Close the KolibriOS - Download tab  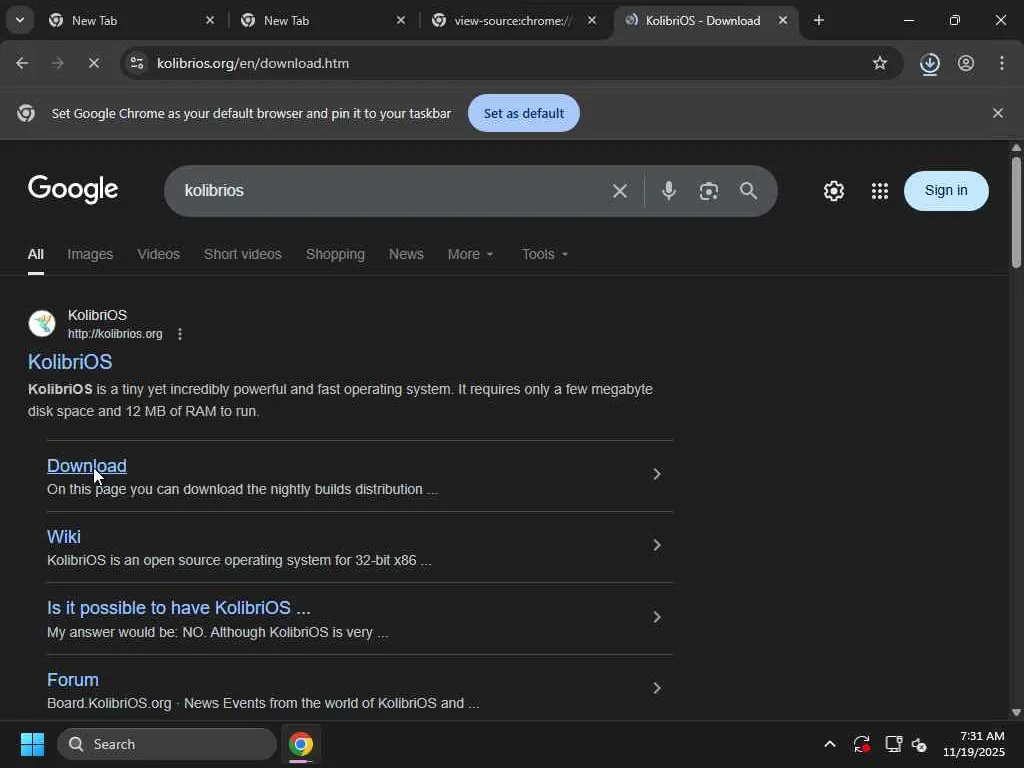[782, 21]
